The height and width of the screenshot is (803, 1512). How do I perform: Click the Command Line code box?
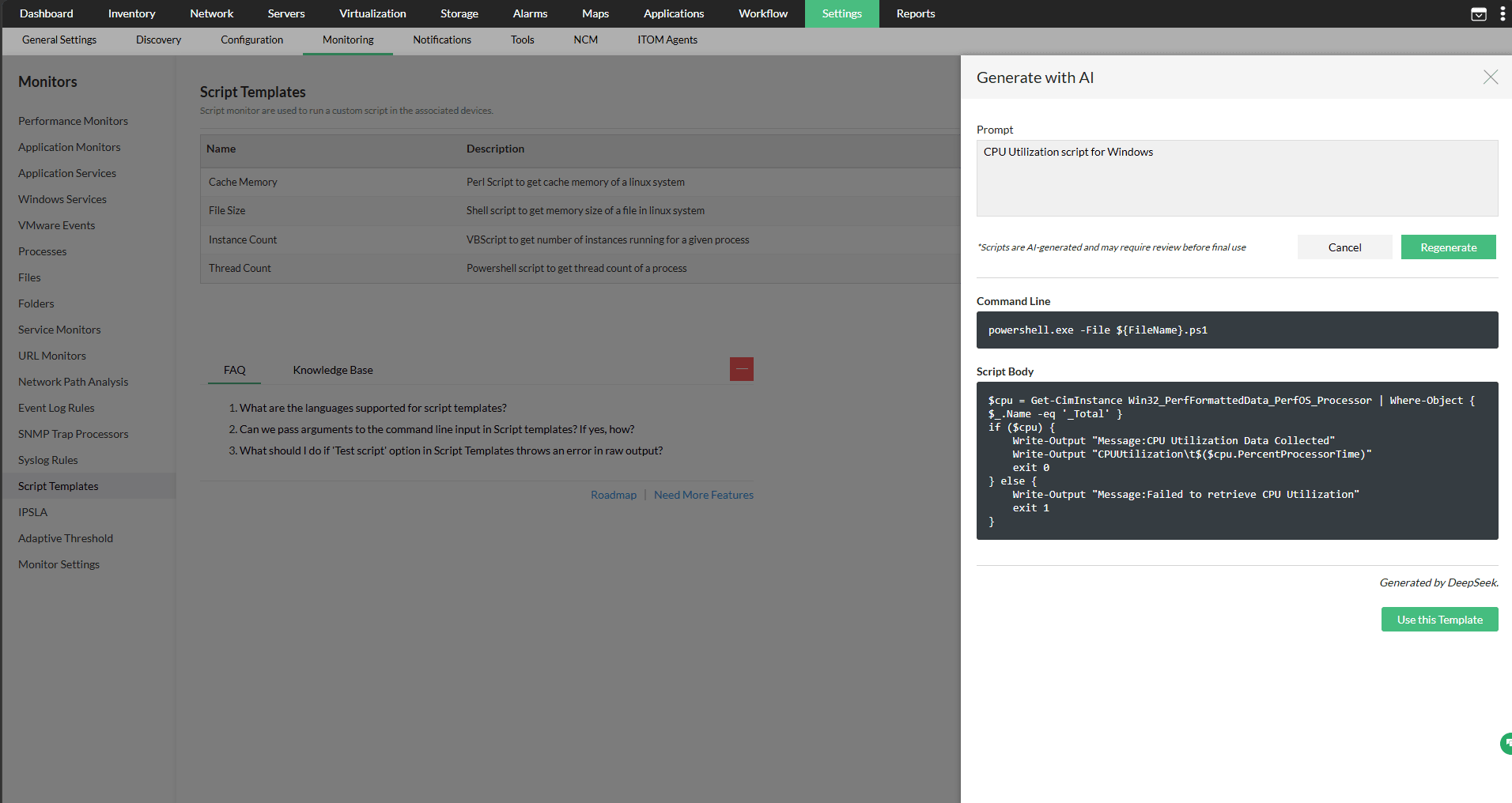[1237, 330]
